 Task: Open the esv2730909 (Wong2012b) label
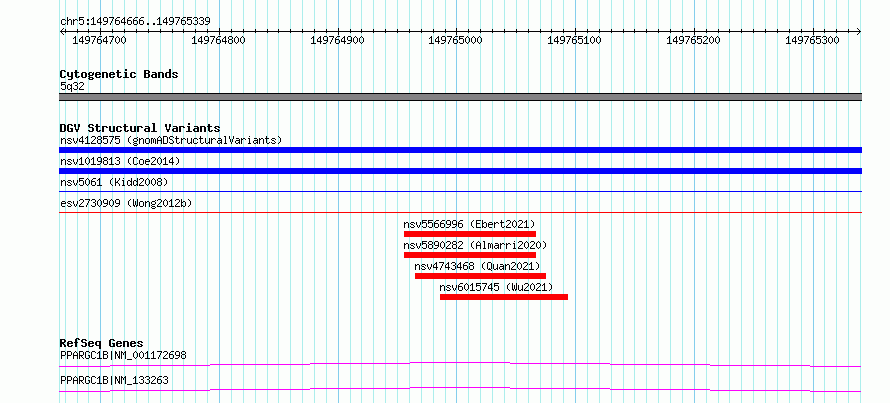(x=126, y=203)
